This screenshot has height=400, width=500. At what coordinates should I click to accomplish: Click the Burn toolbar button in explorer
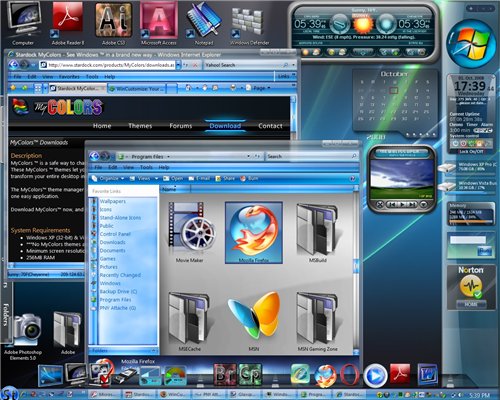click(x=249, y=179)
